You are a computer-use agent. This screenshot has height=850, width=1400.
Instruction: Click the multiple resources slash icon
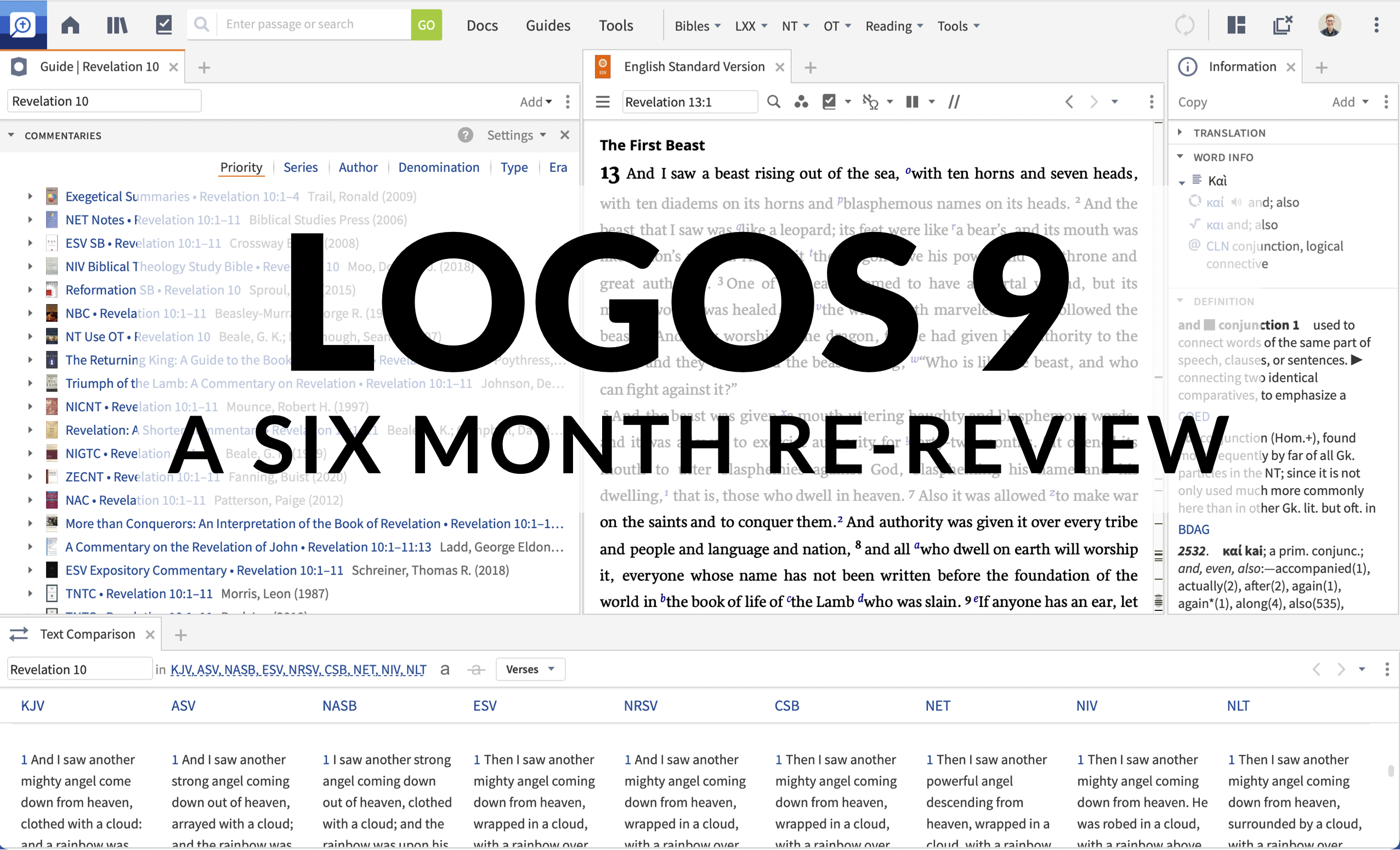pyautogui.click(x=954, y=101)
